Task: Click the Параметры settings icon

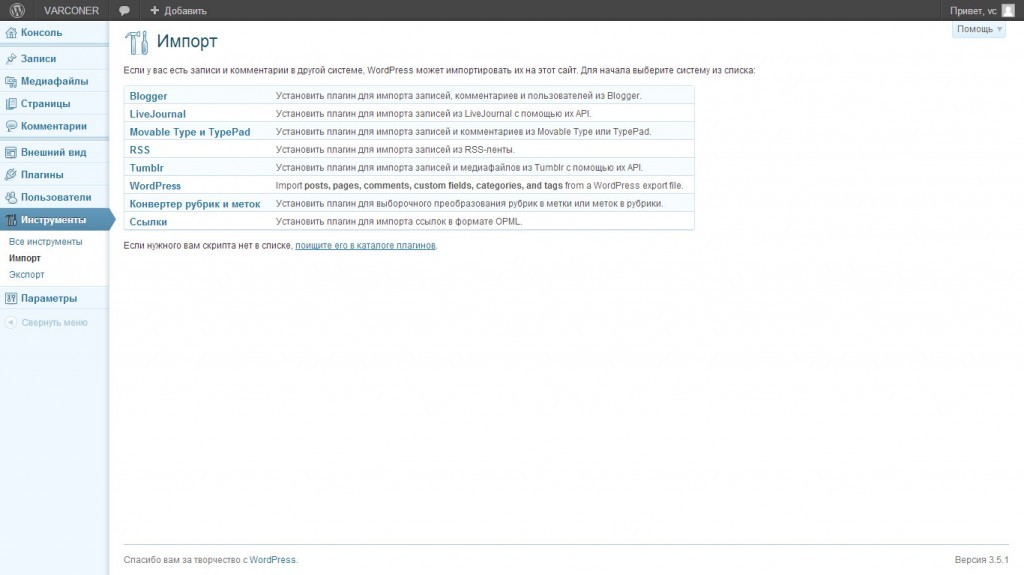Action: pyautogui.click(x=11, y=299)
